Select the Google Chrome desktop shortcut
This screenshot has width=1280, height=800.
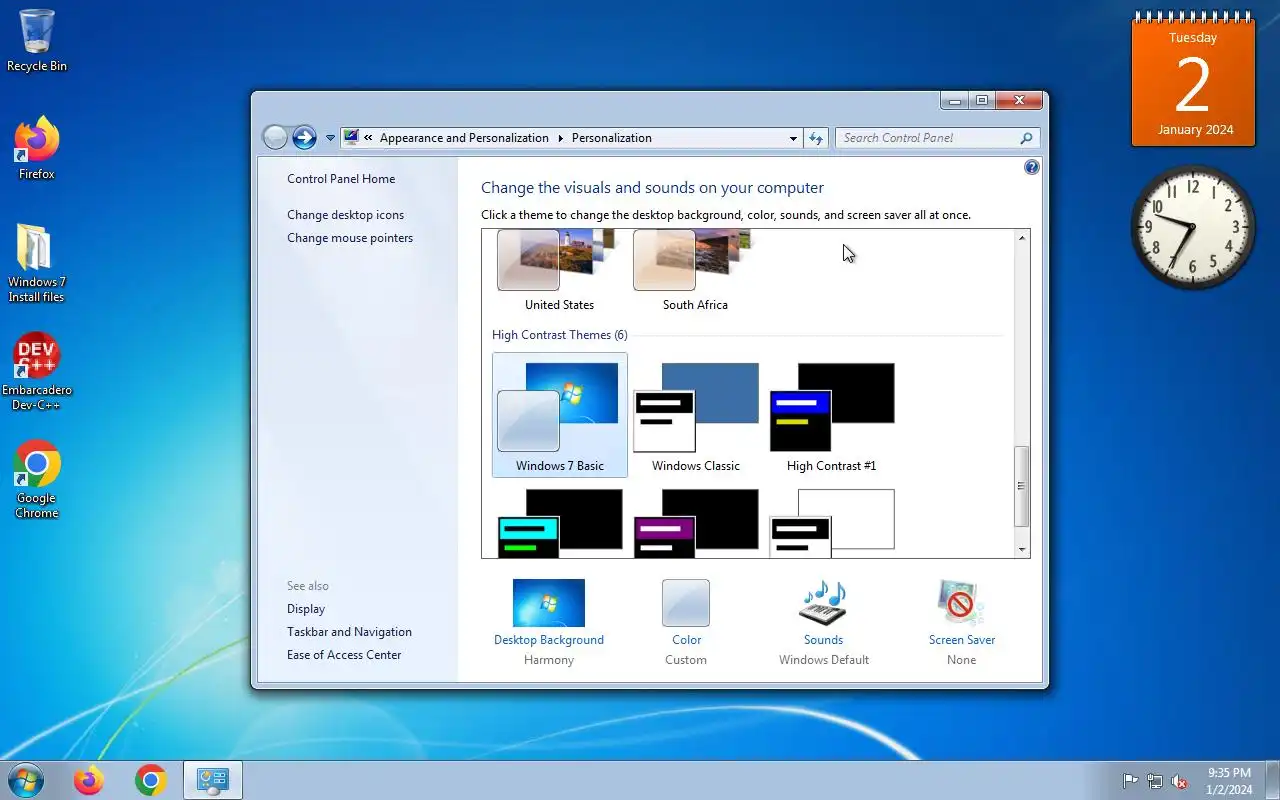(37, 479)
